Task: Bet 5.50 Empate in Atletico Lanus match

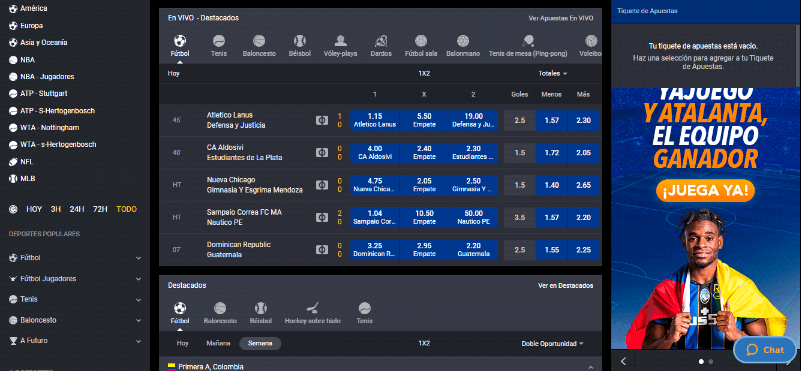Action: pyautogui.click(x=424, y=120)
